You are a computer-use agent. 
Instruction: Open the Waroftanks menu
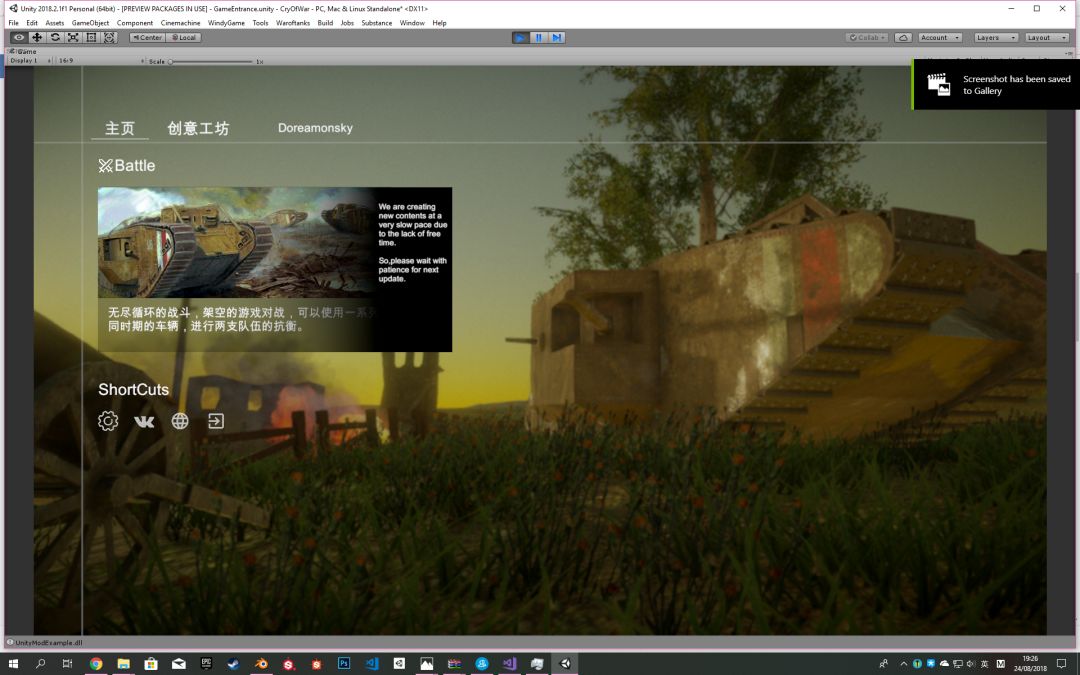[x=293, y=23]
